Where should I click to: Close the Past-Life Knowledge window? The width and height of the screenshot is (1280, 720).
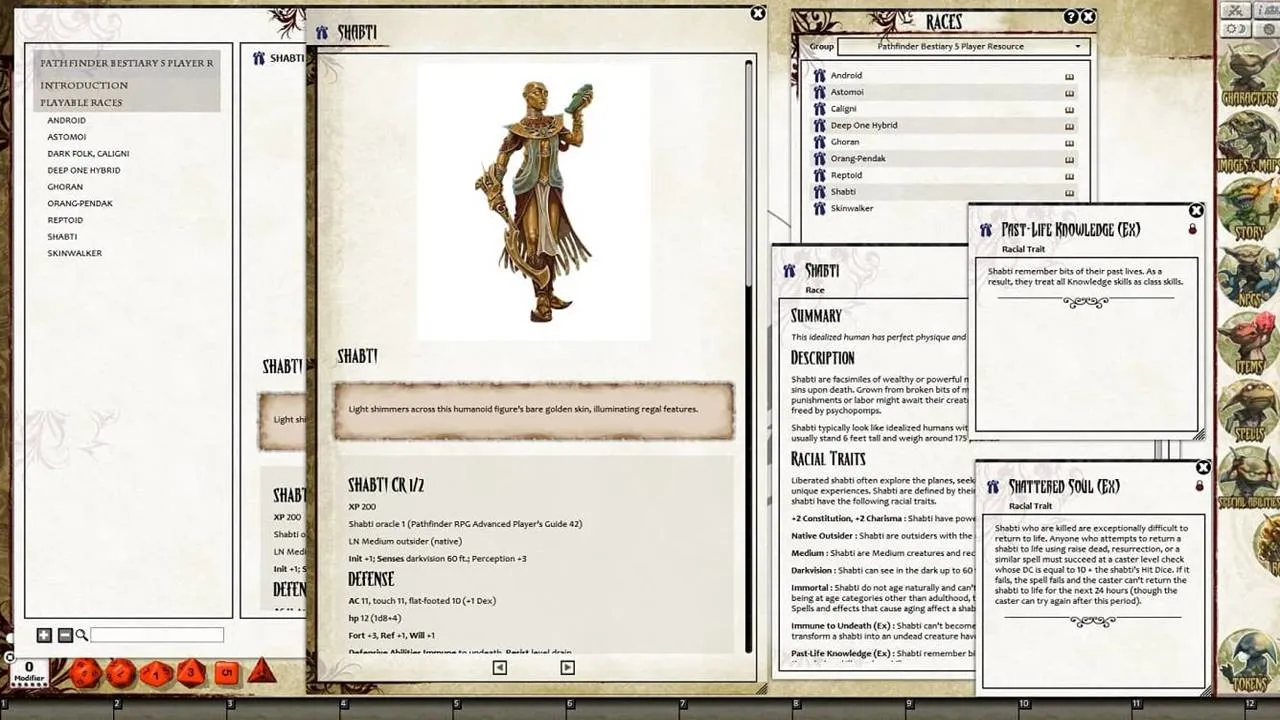(x=1196, y=210)
